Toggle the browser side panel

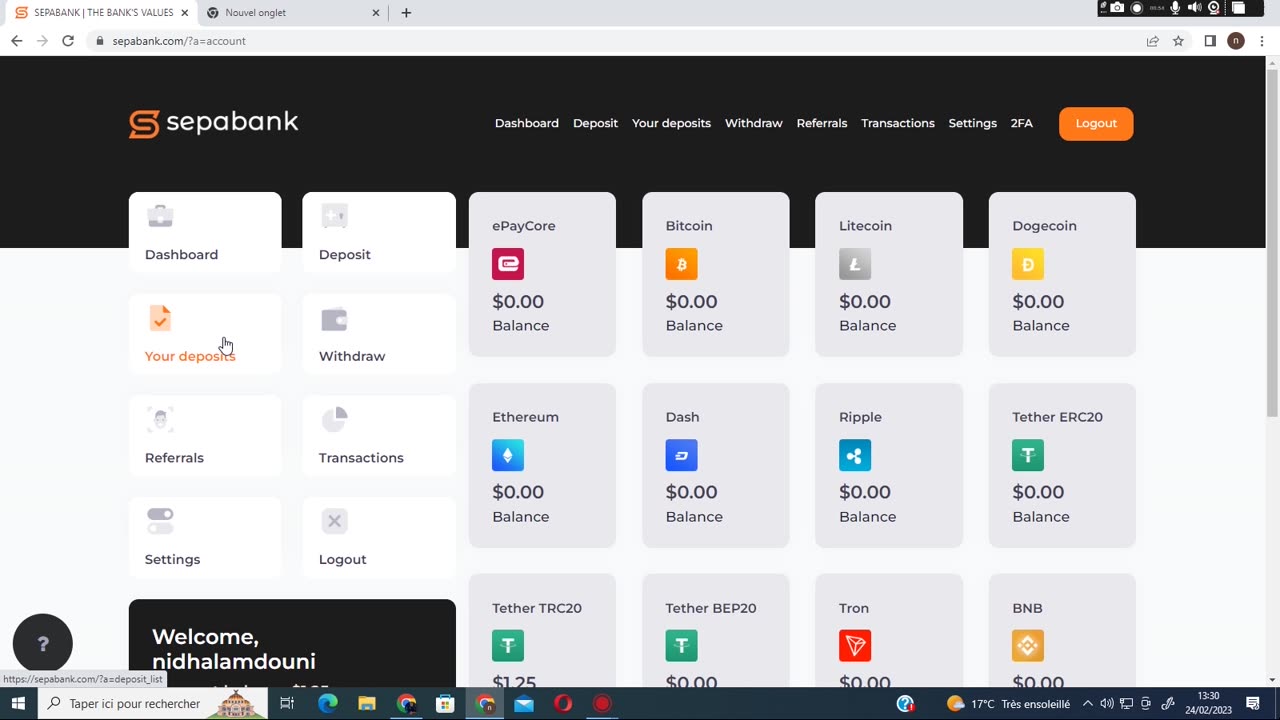point(1210,41)
